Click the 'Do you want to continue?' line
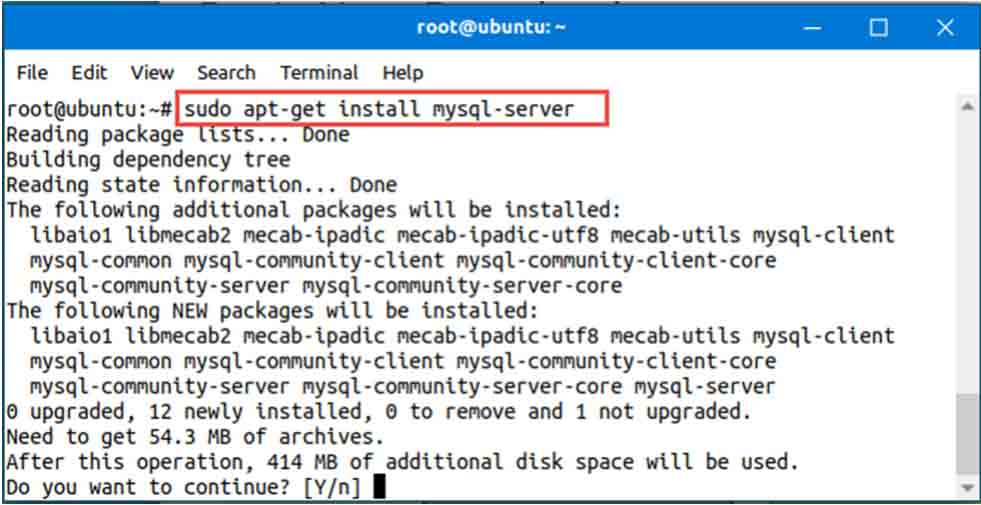The image size is (981, 505). [186, 487]
